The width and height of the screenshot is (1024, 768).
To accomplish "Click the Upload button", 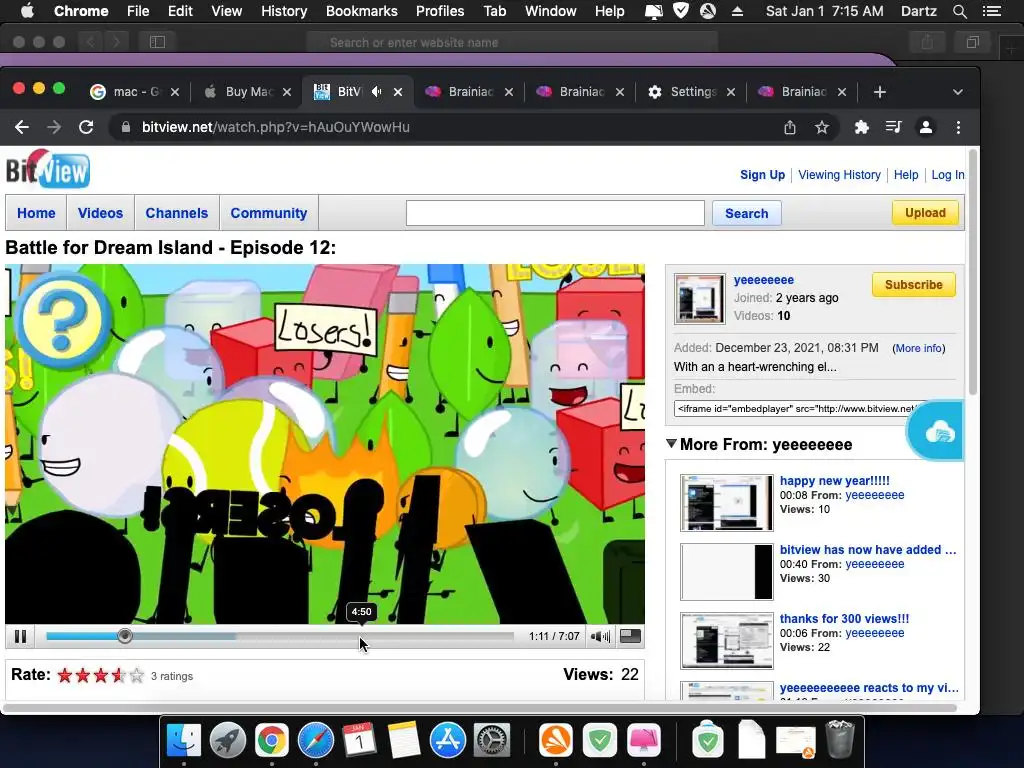I will (x=925, y=213).
